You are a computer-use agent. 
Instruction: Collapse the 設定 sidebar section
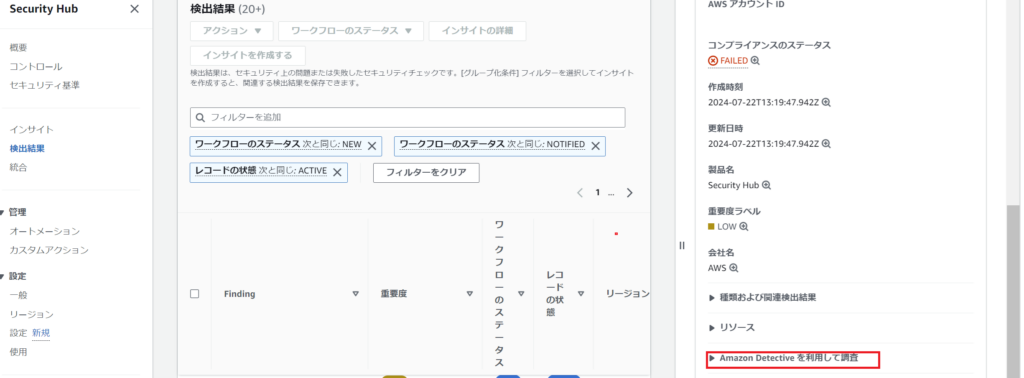click(x=3, y=277)
